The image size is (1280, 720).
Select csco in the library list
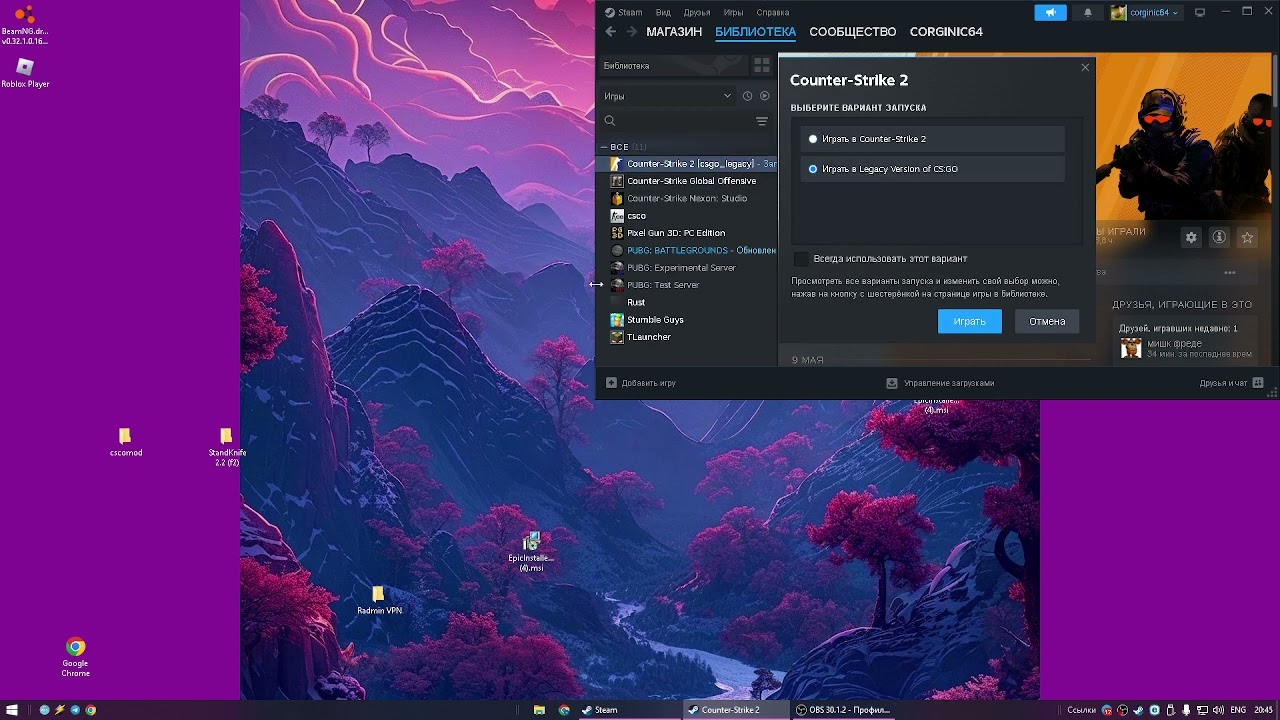coord(688,216)
